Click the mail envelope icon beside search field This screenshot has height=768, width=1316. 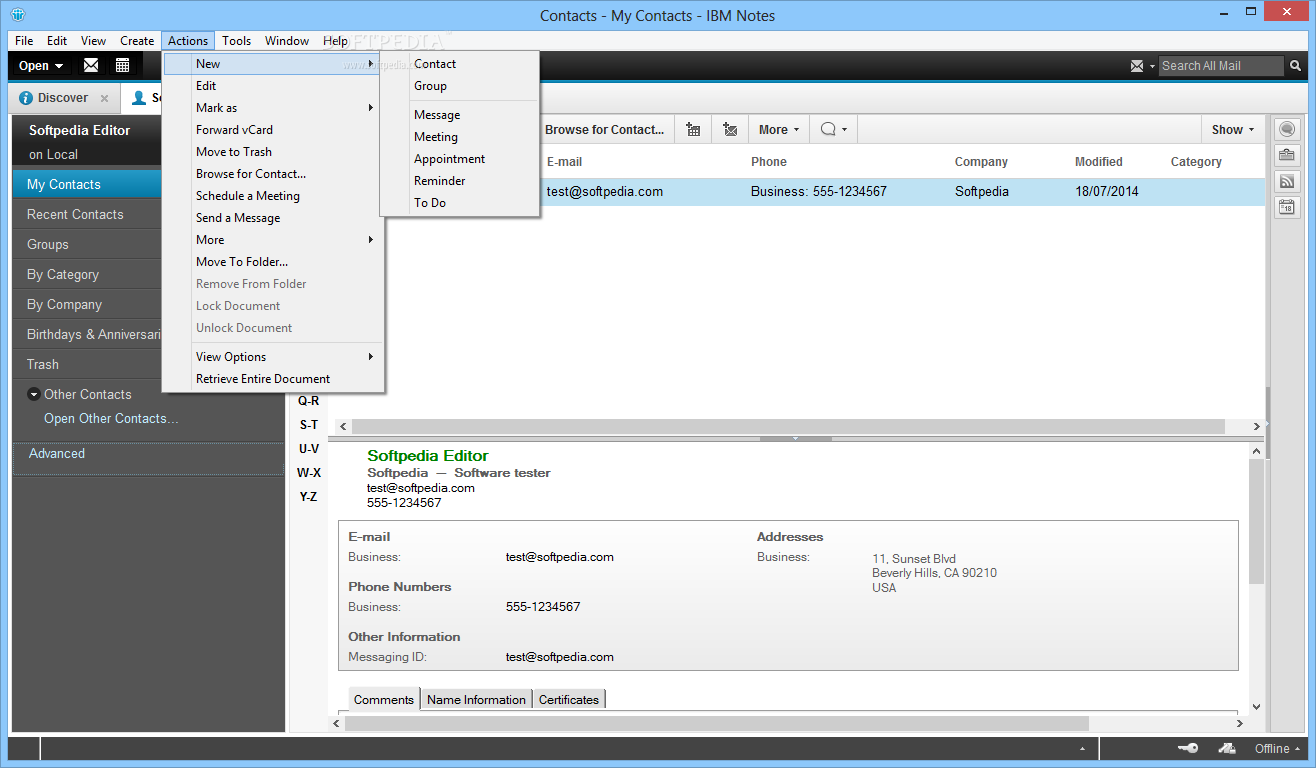pyautogui.click(x=1136, y=66)
